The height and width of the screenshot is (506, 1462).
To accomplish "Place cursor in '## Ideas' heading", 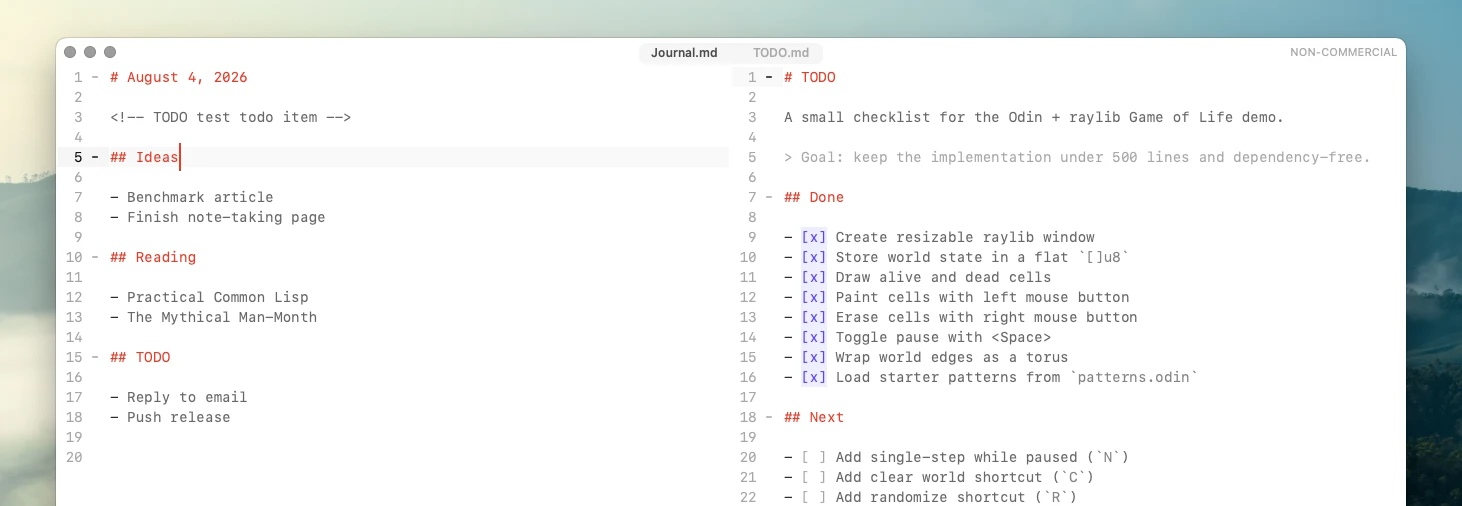I will [x=144, y=157].
